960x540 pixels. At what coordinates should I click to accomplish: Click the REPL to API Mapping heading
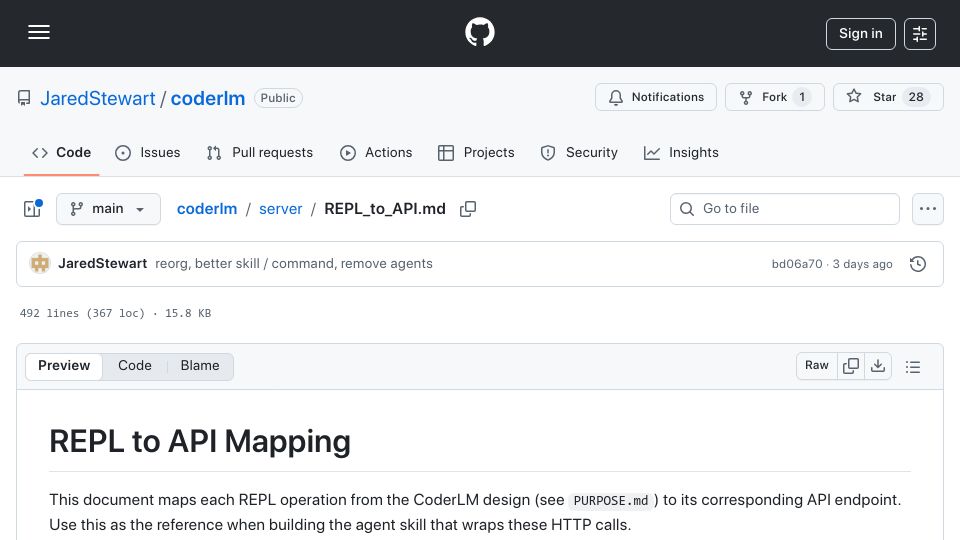coord(200,441)
